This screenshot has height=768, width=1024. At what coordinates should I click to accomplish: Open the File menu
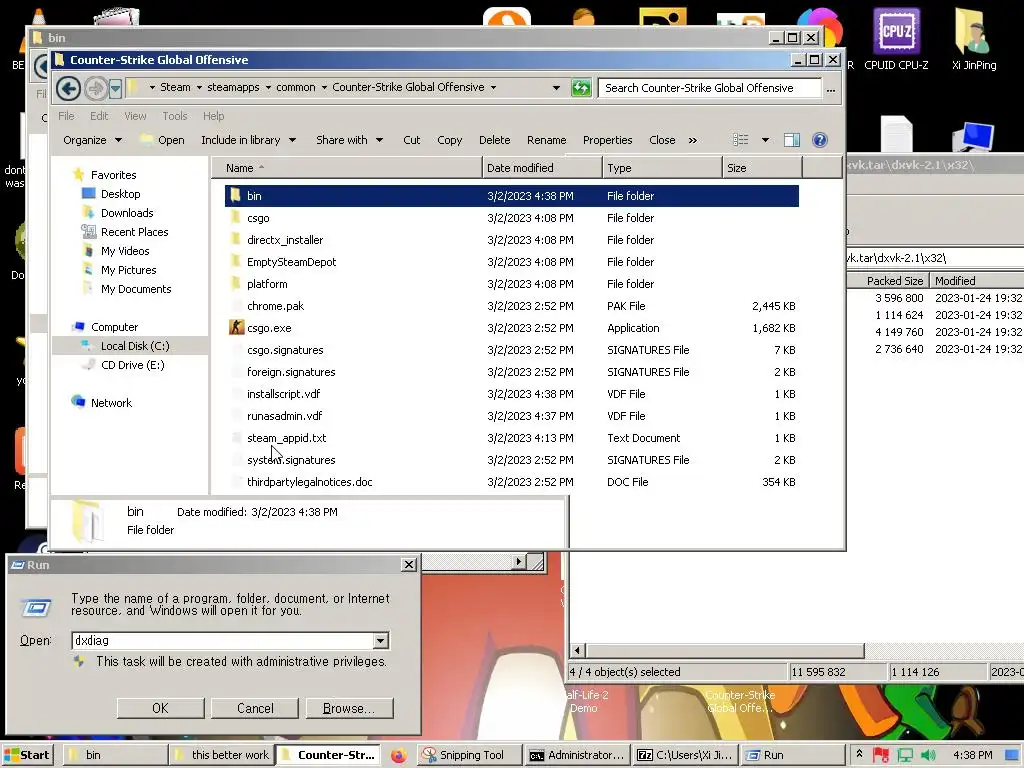point(66,116)
